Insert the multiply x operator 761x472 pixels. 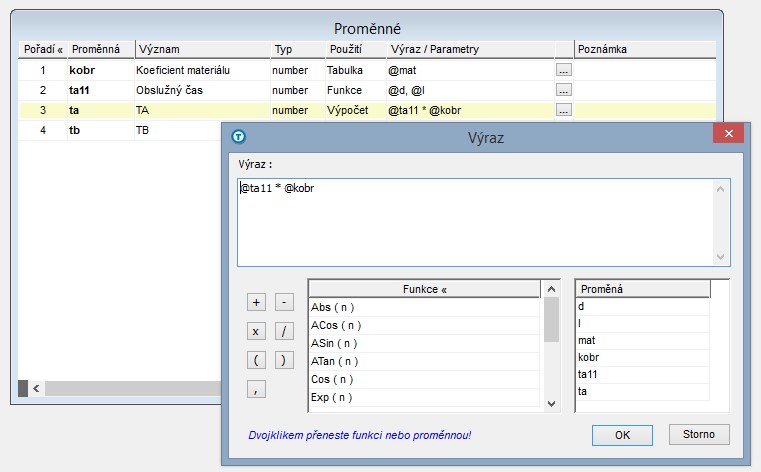pyautogui.click(x=256, y=331)
